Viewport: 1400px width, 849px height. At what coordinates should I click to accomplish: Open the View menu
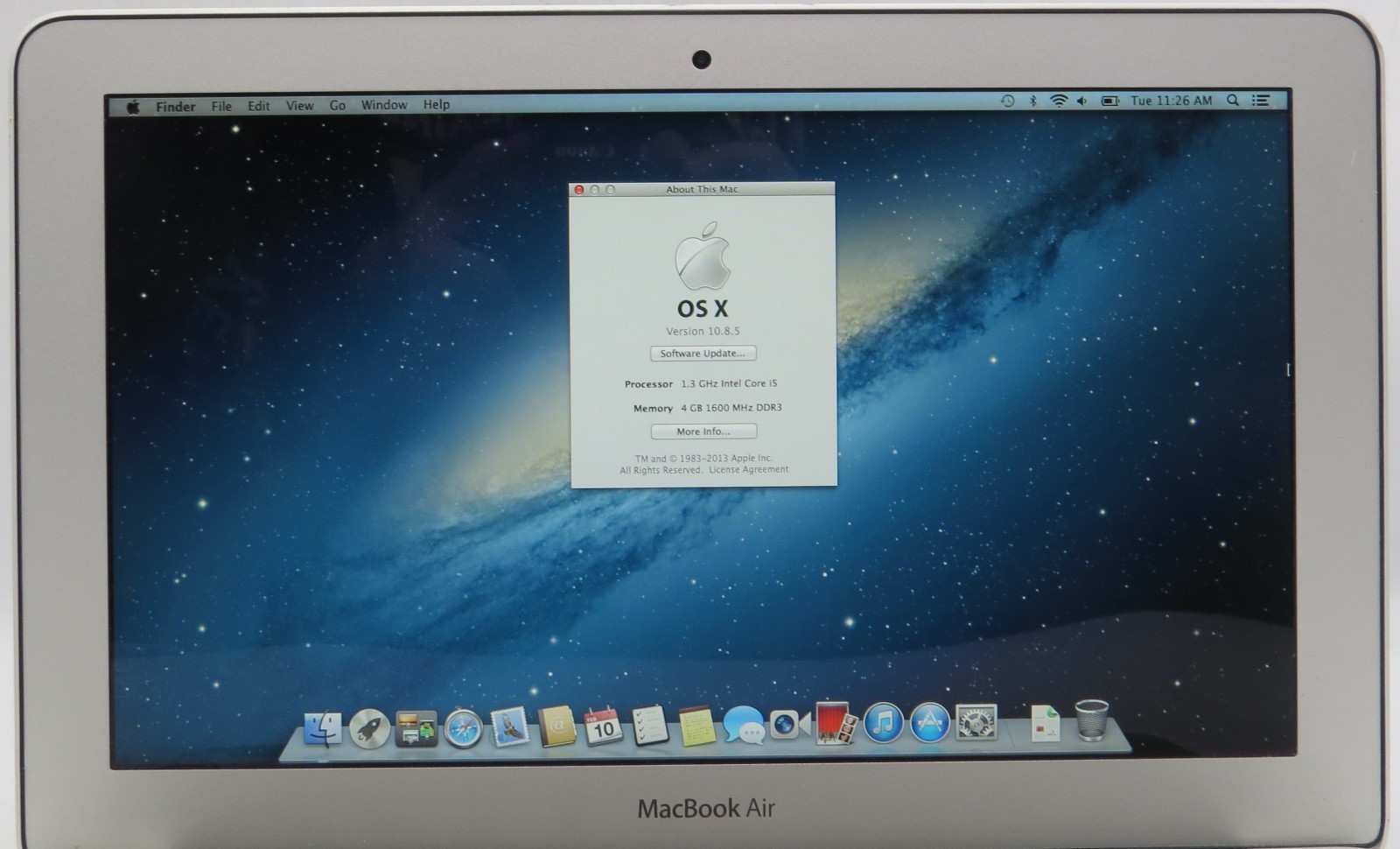tap(299, 106)
